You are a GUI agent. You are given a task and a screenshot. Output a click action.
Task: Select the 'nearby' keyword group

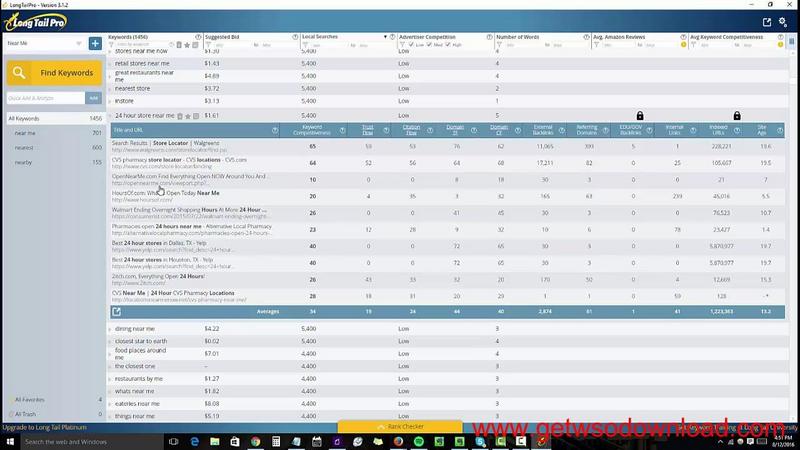coord(55,162)
